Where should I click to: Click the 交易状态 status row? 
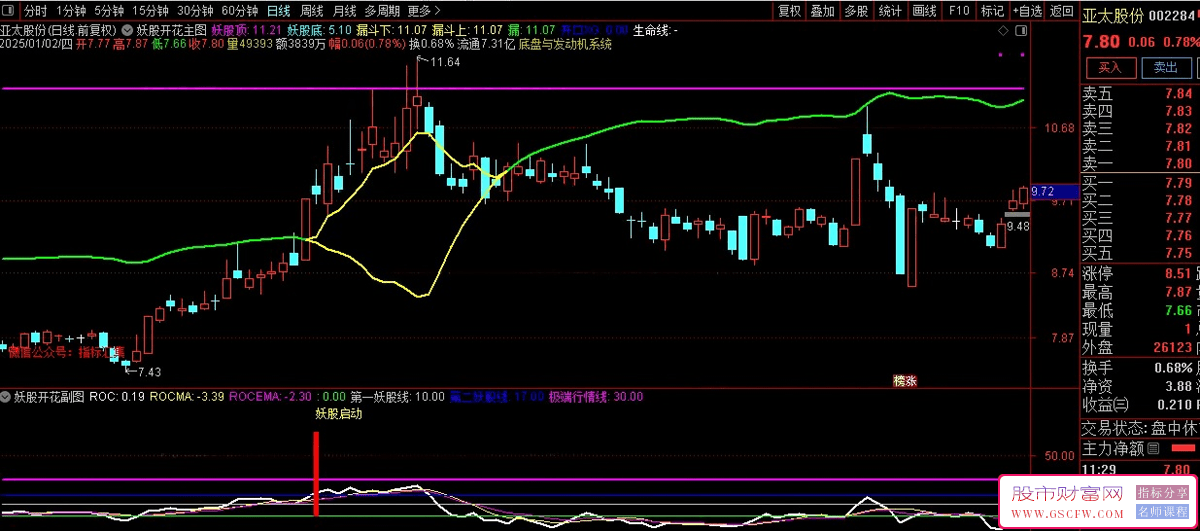pyautogui.click(x=1140, y=428)
